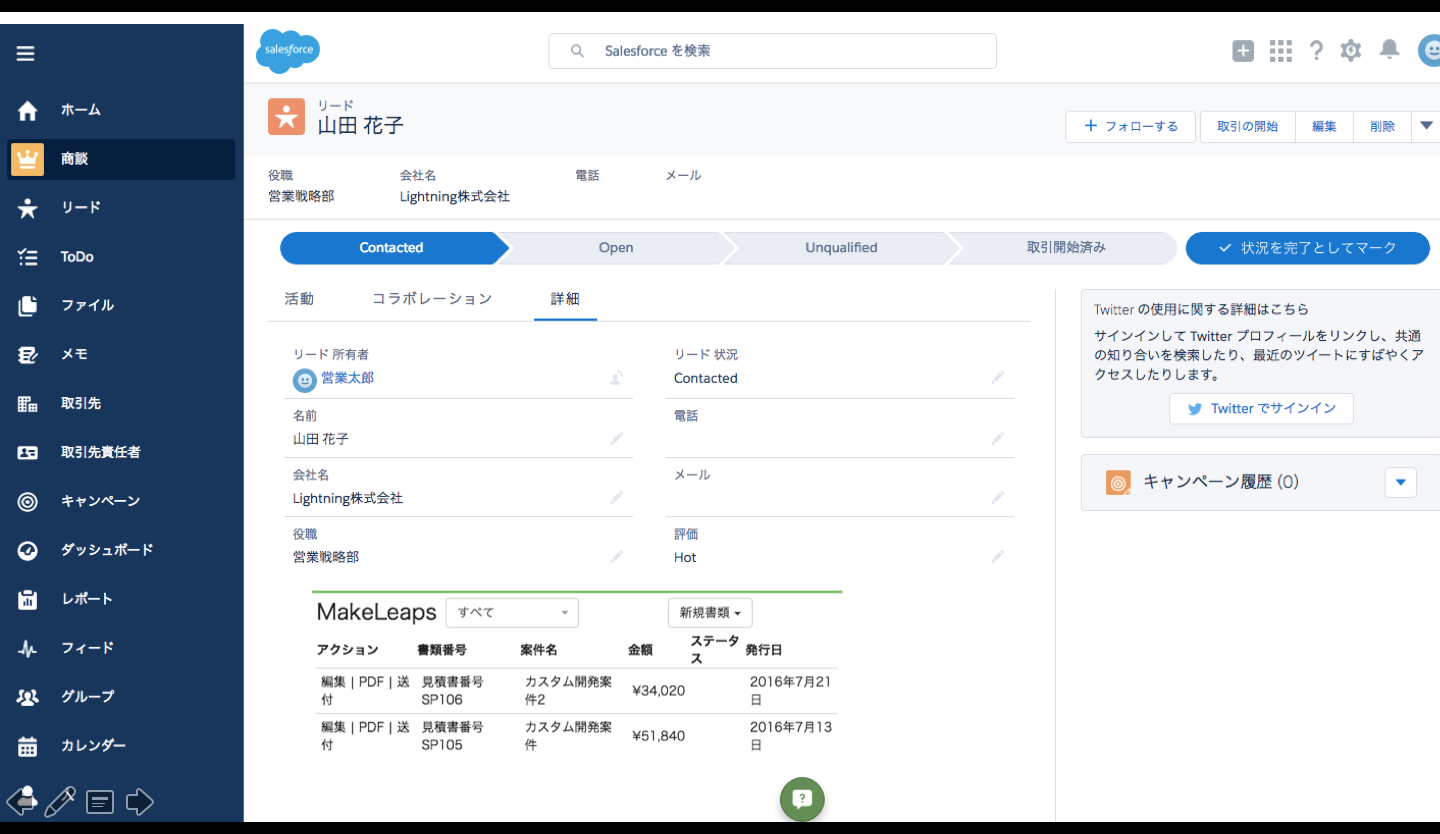
Task: Open the app launcher grid icon
Action: 1280,50
